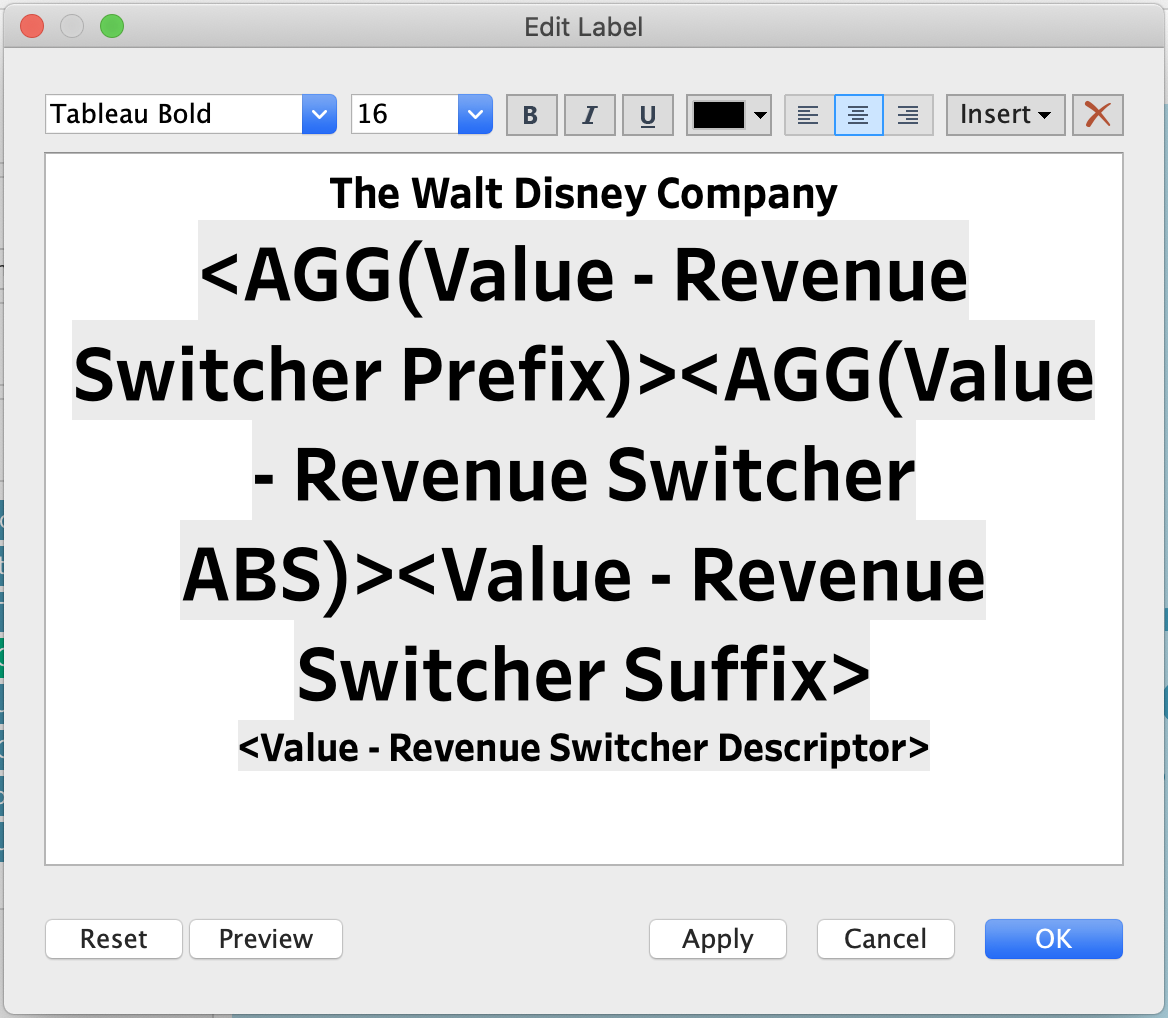1168x1018 pixels.
Task: Click the black font color swatch
Action: click(x=718, y=115)
